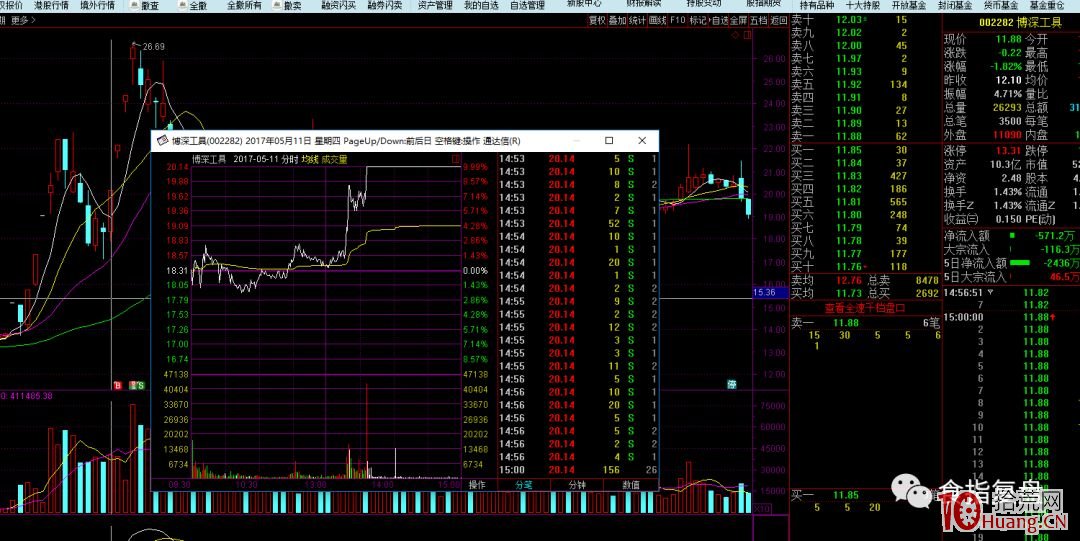Click the 5日净流入额 green bar

click(x=1019, y=263)
